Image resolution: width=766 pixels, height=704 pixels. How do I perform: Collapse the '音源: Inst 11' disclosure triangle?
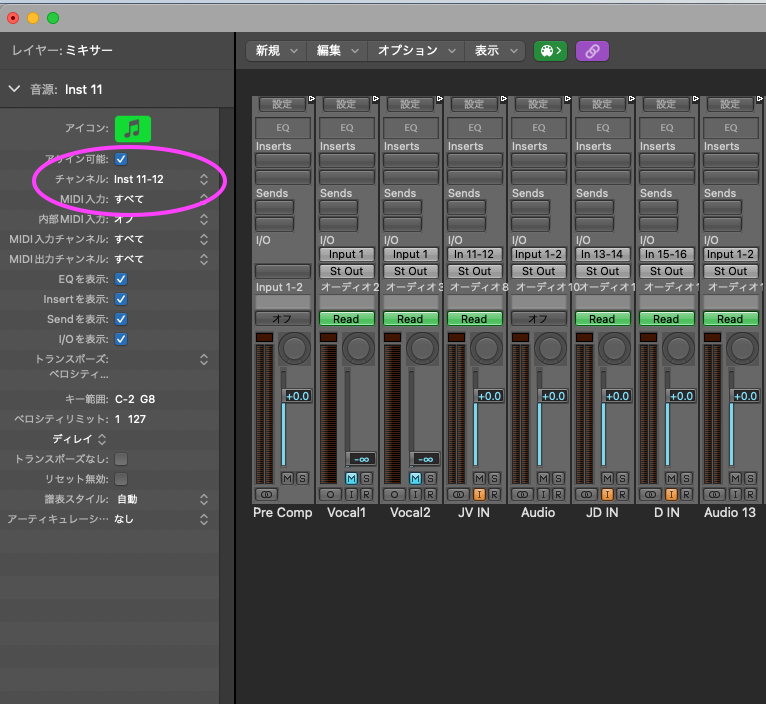pos(14,89)
